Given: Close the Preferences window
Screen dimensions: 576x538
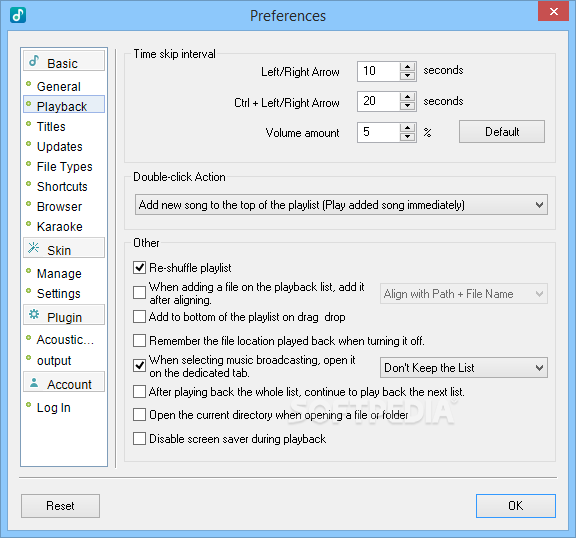Looking at the screenshot, I should pyautogui.click(x=554, y=11).
